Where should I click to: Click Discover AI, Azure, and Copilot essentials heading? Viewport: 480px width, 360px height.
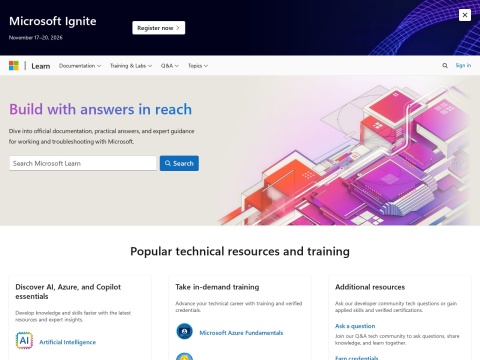pos(68,292)
